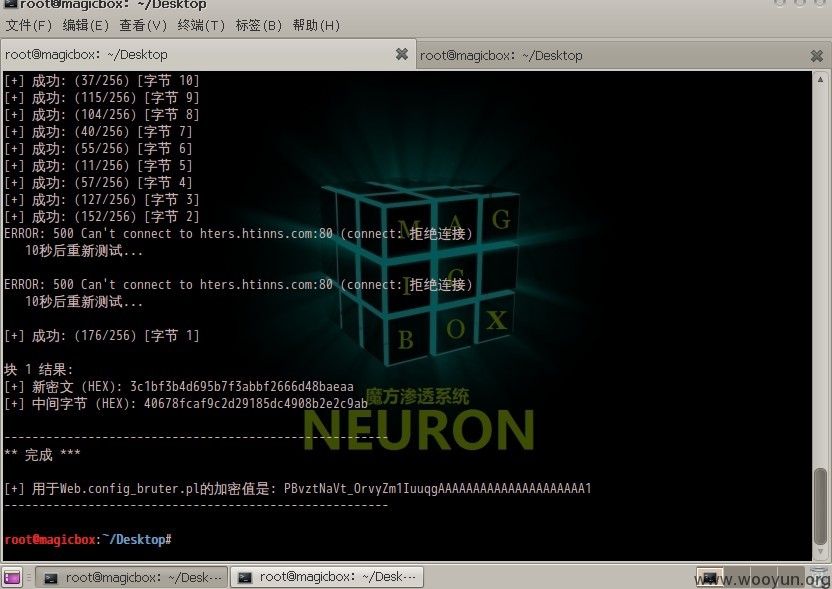Click the terminal icon in title bar
Image resolution: width=832 pixels, height=589 pixels.
tap(10, 4)
